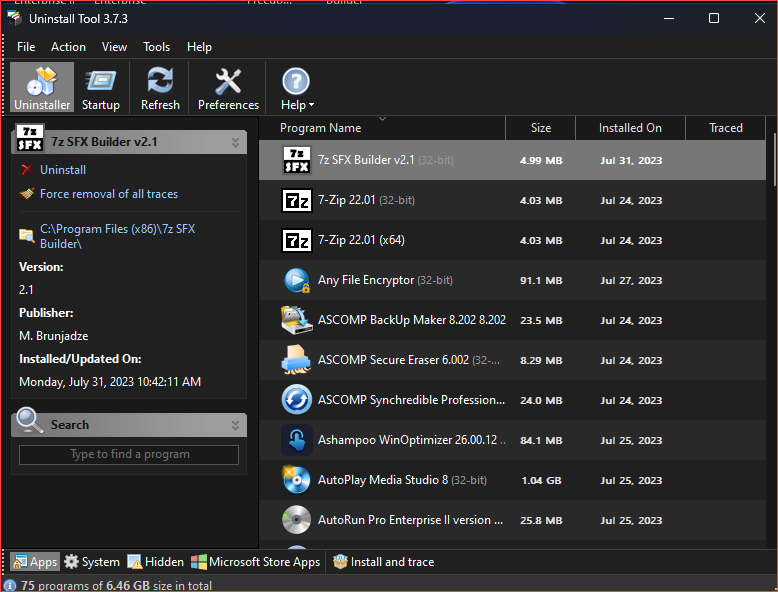Open Preferences from the toolbar

[228, 87]
